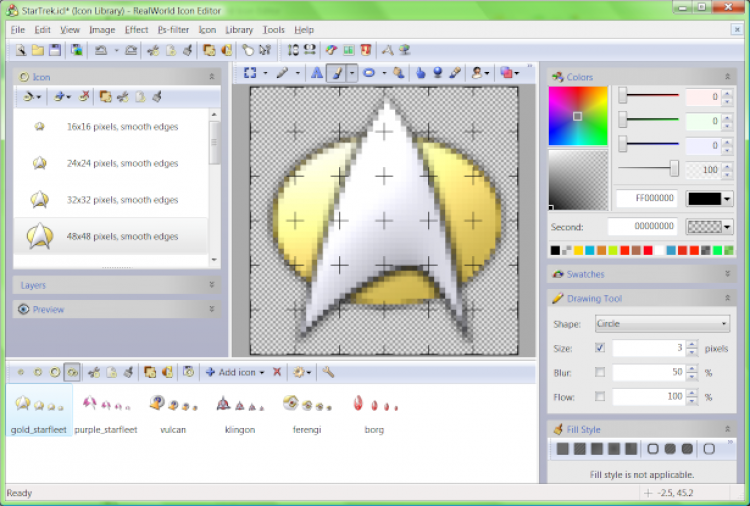
Task: Uncheck the Size checkbox
Action: click(x=600, y=348)
